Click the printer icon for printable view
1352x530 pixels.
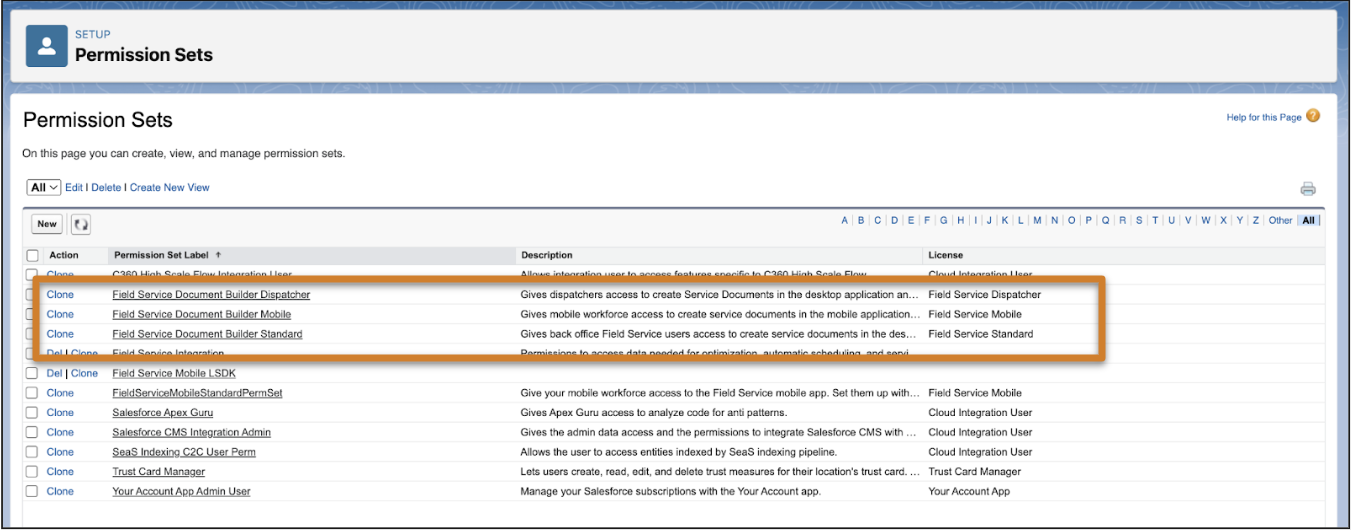pos(1308,188)
